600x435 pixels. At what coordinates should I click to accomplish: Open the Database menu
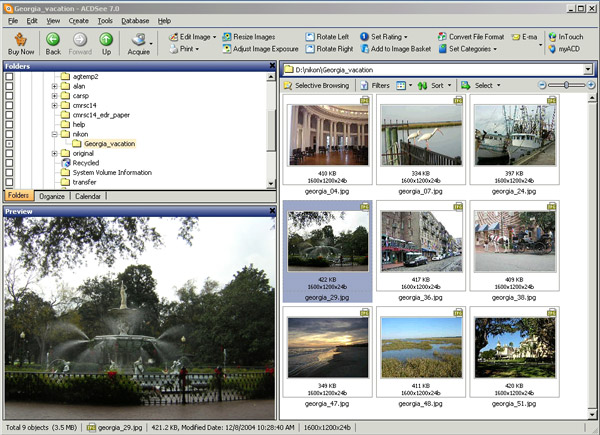(x=135, y=20)
